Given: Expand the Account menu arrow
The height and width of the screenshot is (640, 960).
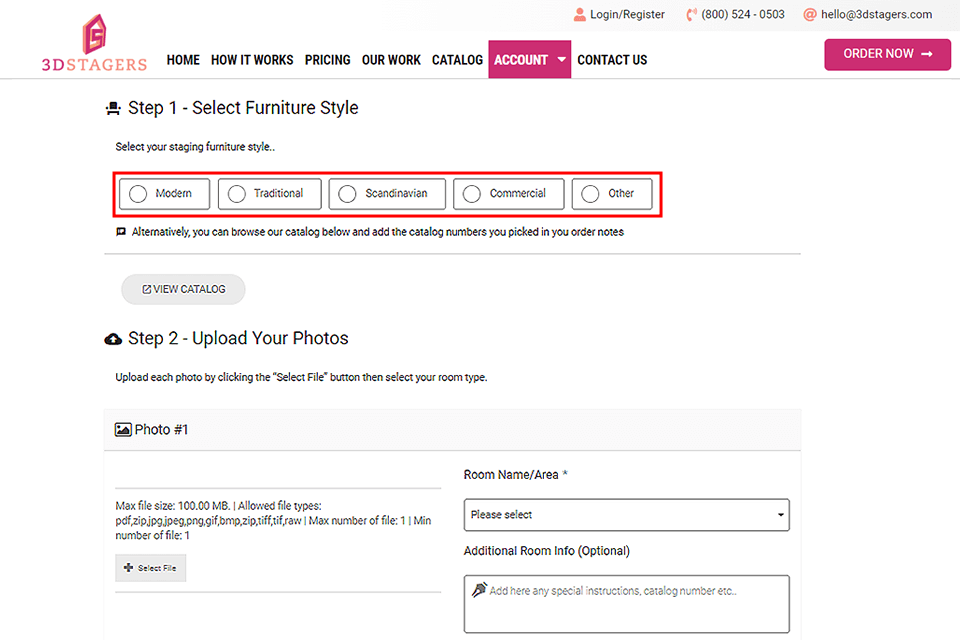Looking at the screenshot, I should pos(562,60).
